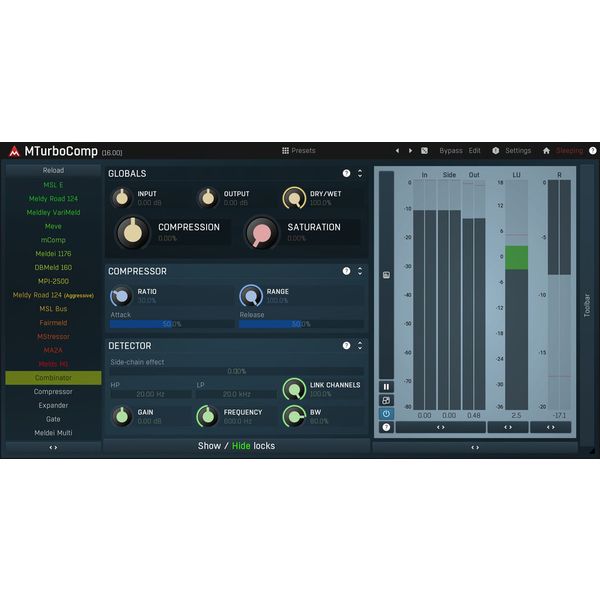Click the random preset dice icon
600x600 pixels.
[424, 151]
